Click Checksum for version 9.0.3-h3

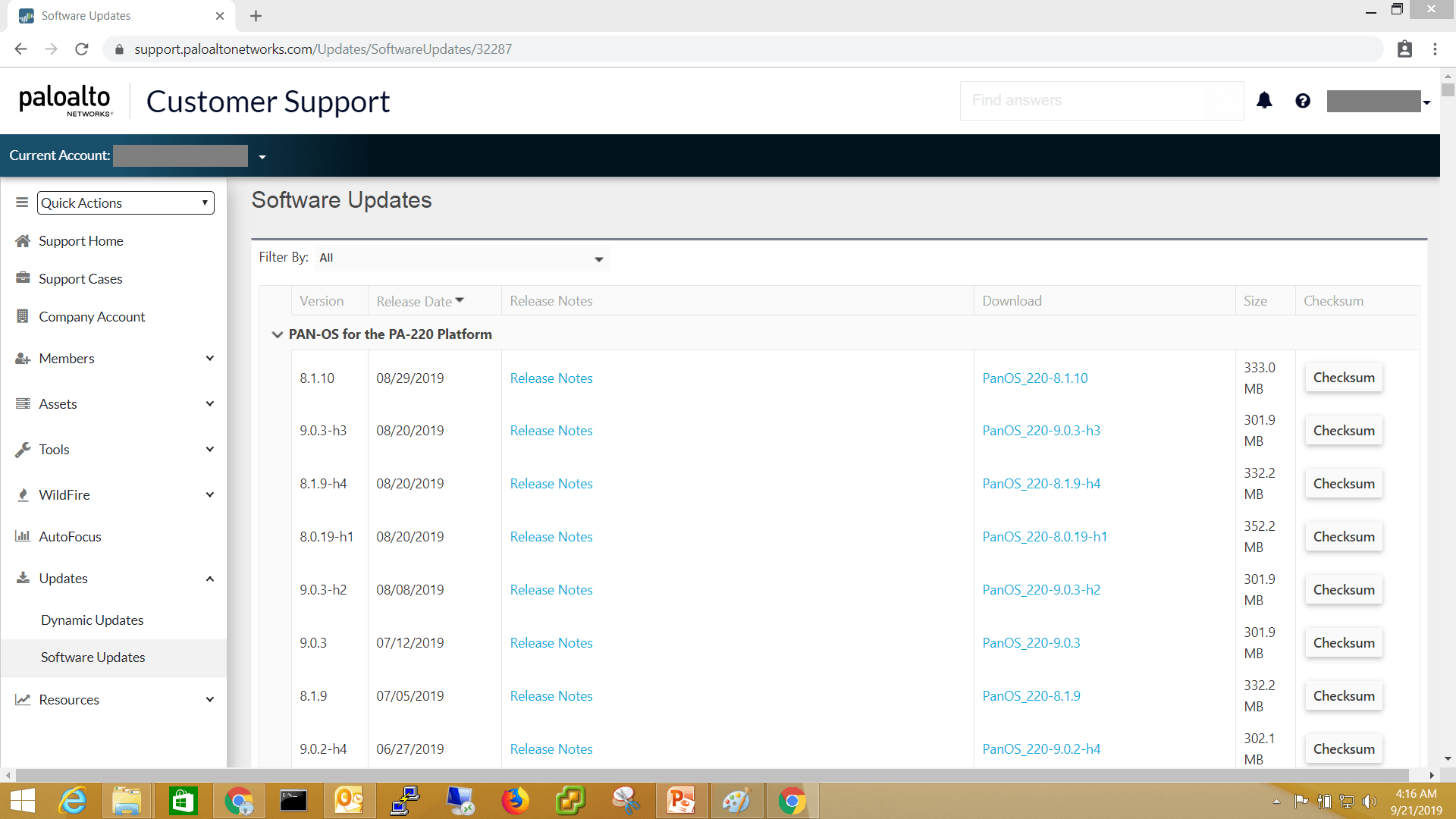[x=1343, y=430]
